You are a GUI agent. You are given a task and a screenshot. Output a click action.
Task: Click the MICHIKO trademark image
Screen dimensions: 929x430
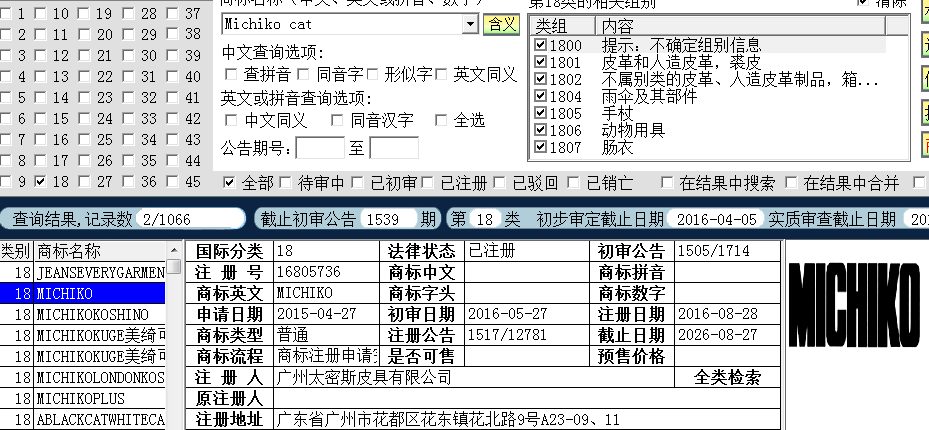click(x=854, y=305)
